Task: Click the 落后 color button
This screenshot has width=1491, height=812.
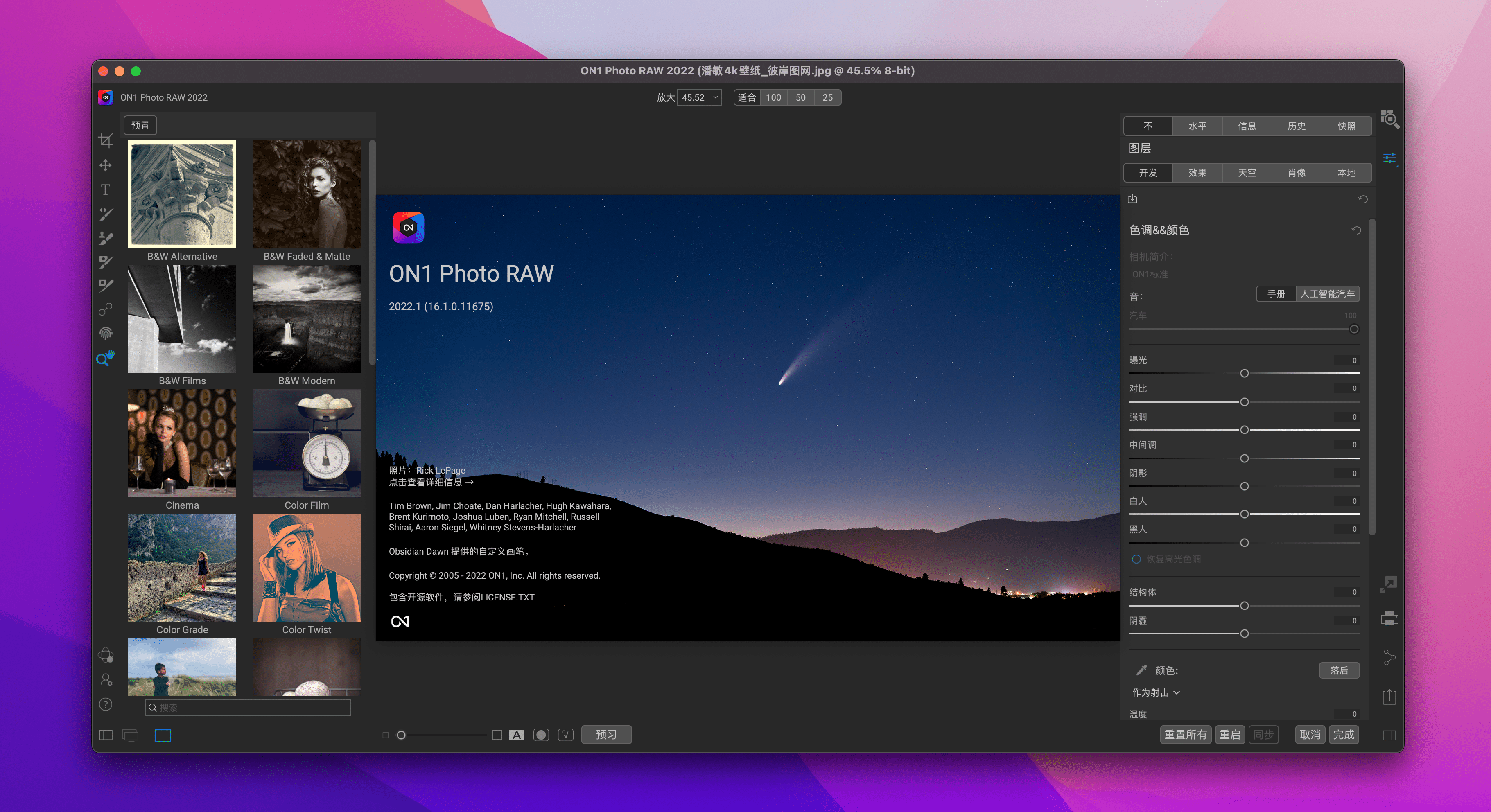Action: pyautogui.click(x=1339, y=670)
